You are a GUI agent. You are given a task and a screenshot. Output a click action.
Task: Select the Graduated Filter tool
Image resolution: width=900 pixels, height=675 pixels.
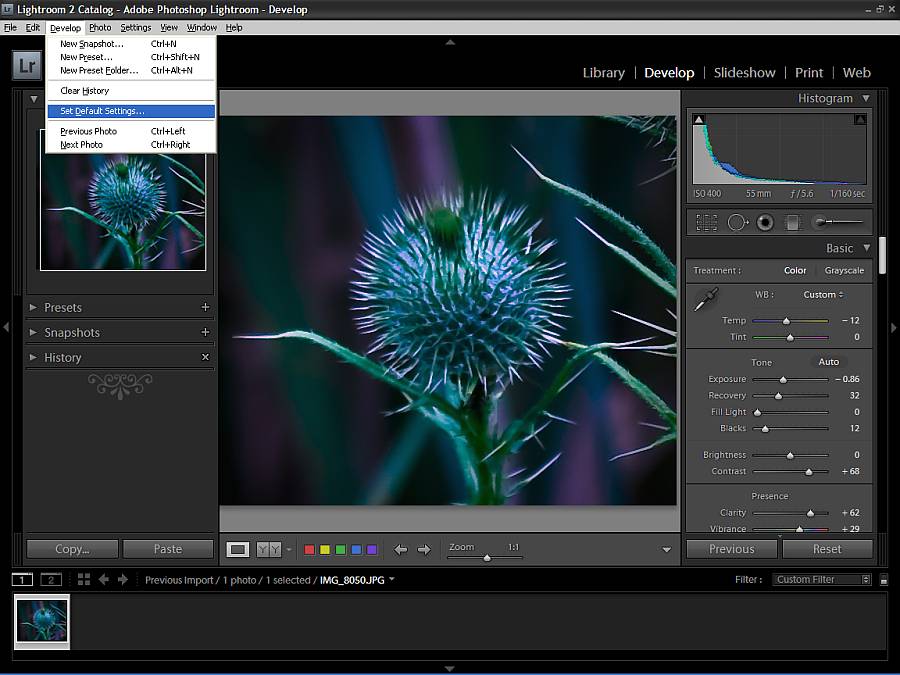pos(793,222)
